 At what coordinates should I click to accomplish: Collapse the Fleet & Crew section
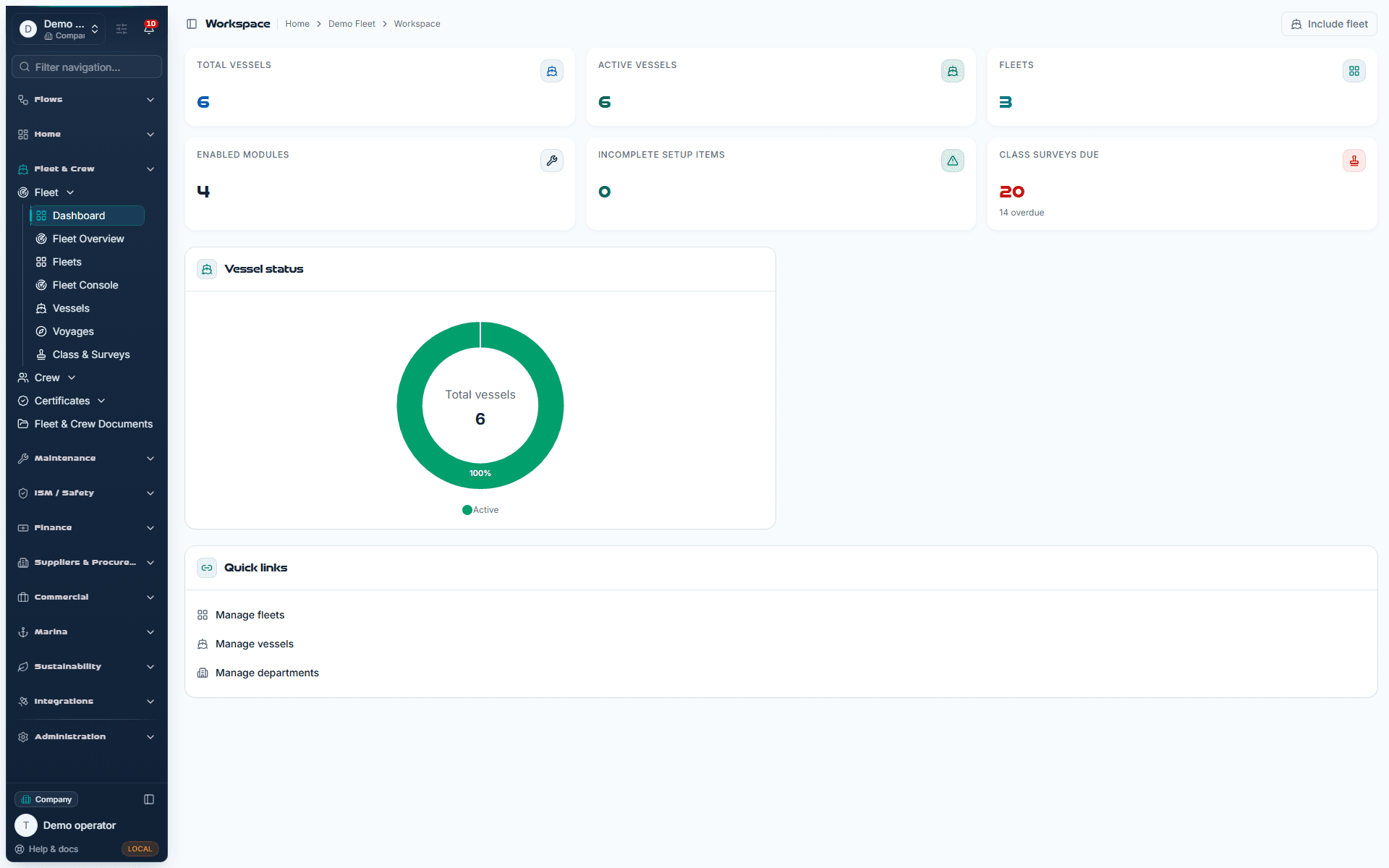[x=87, y=169]
